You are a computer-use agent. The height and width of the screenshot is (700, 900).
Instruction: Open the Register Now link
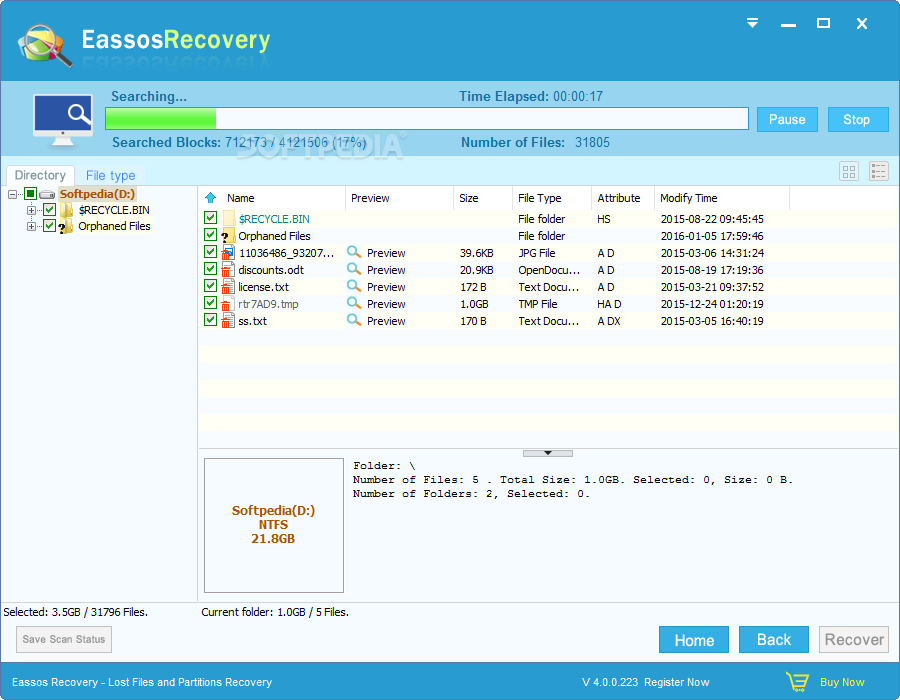tap(677, 682)
